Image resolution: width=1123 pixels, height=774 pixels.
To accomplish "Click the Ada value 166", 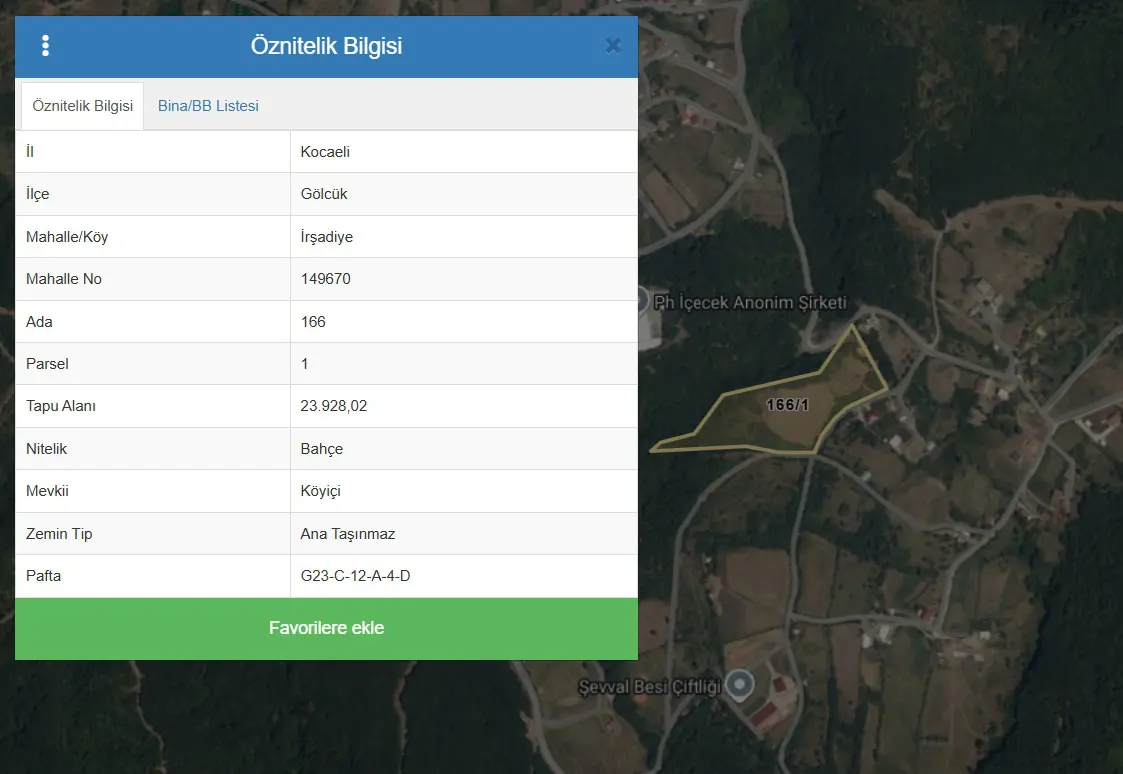I will [313, 322].
